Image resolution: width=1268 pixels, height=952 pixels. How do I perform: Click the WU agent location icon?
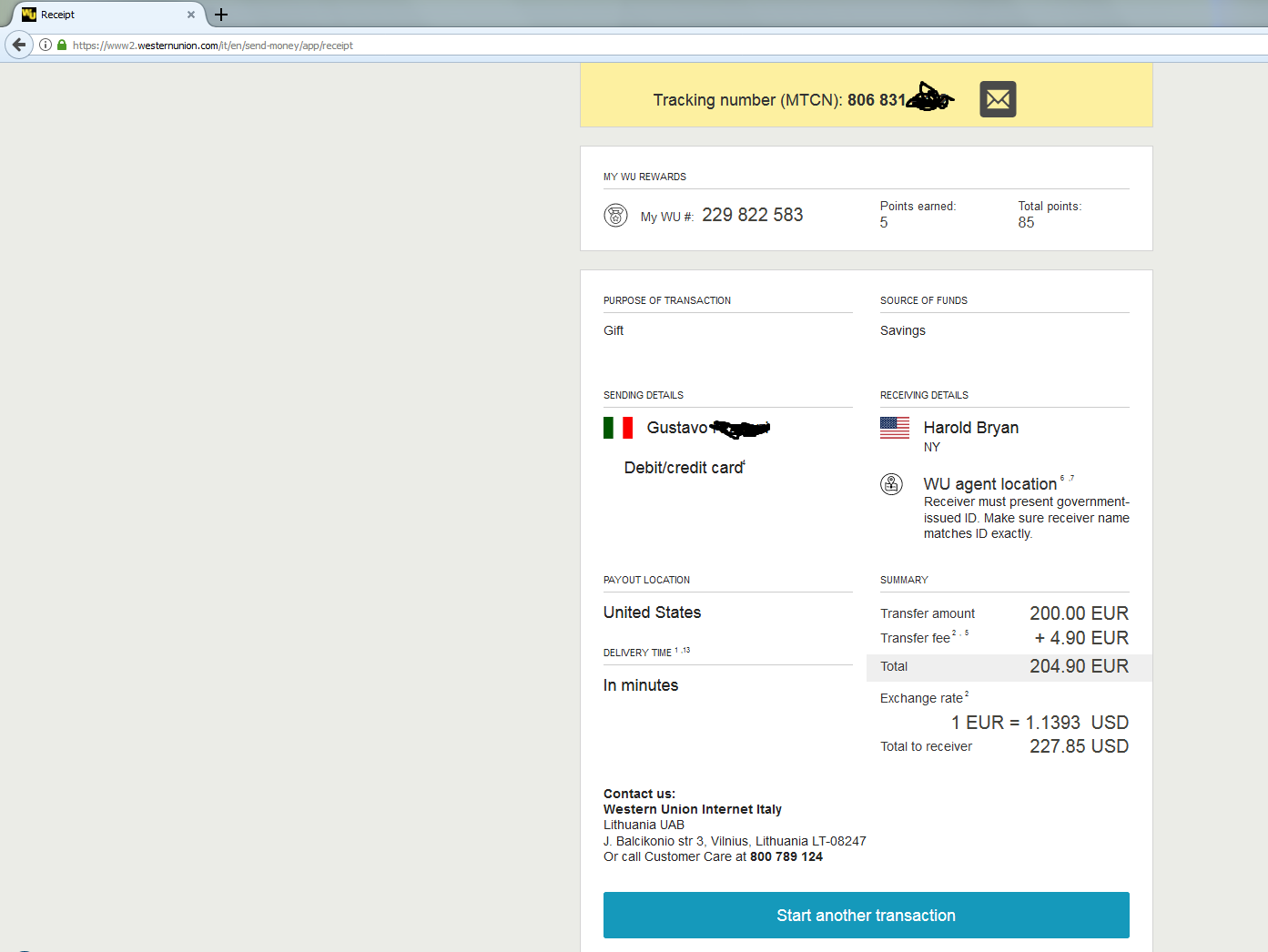tap(892, 484)
